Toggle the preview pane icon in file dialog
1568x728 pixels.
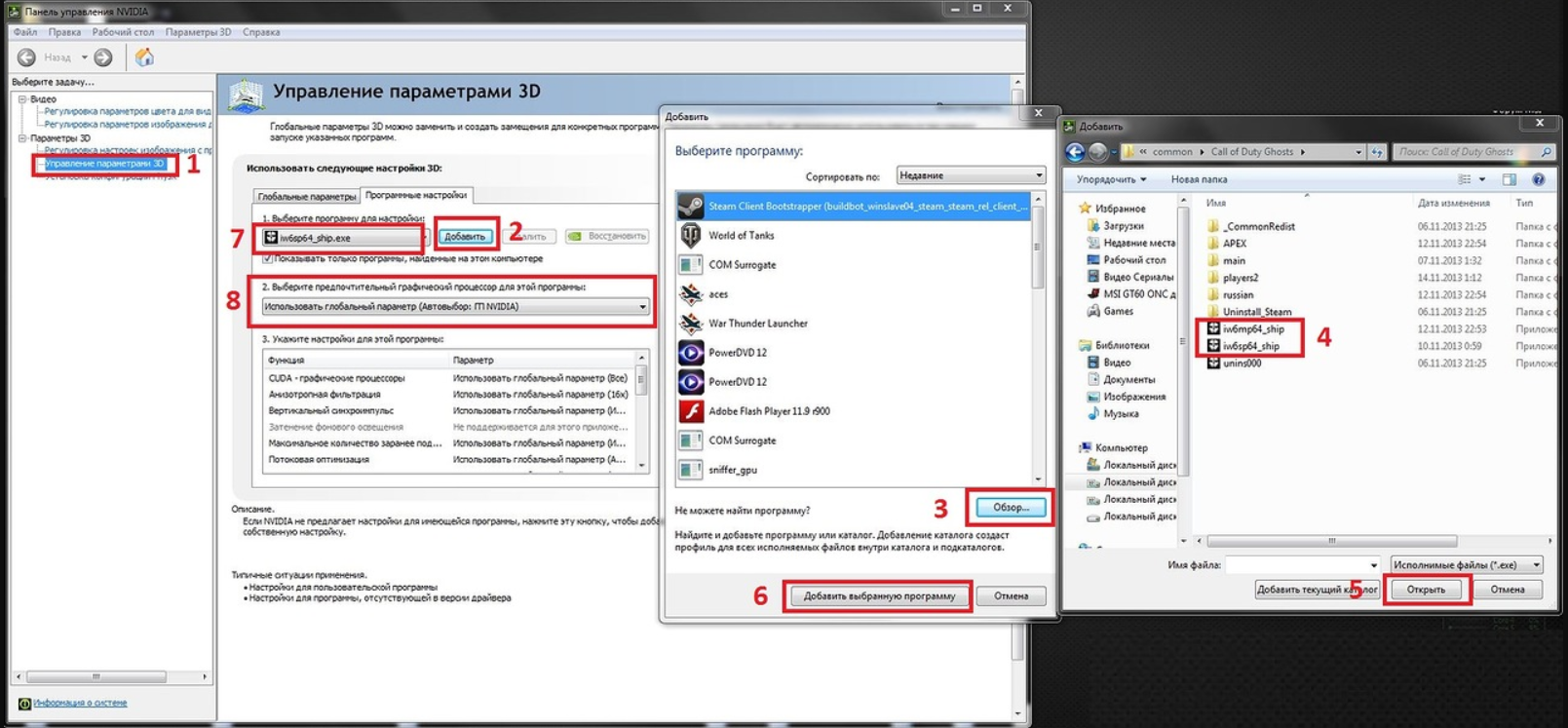(1510, 179)
